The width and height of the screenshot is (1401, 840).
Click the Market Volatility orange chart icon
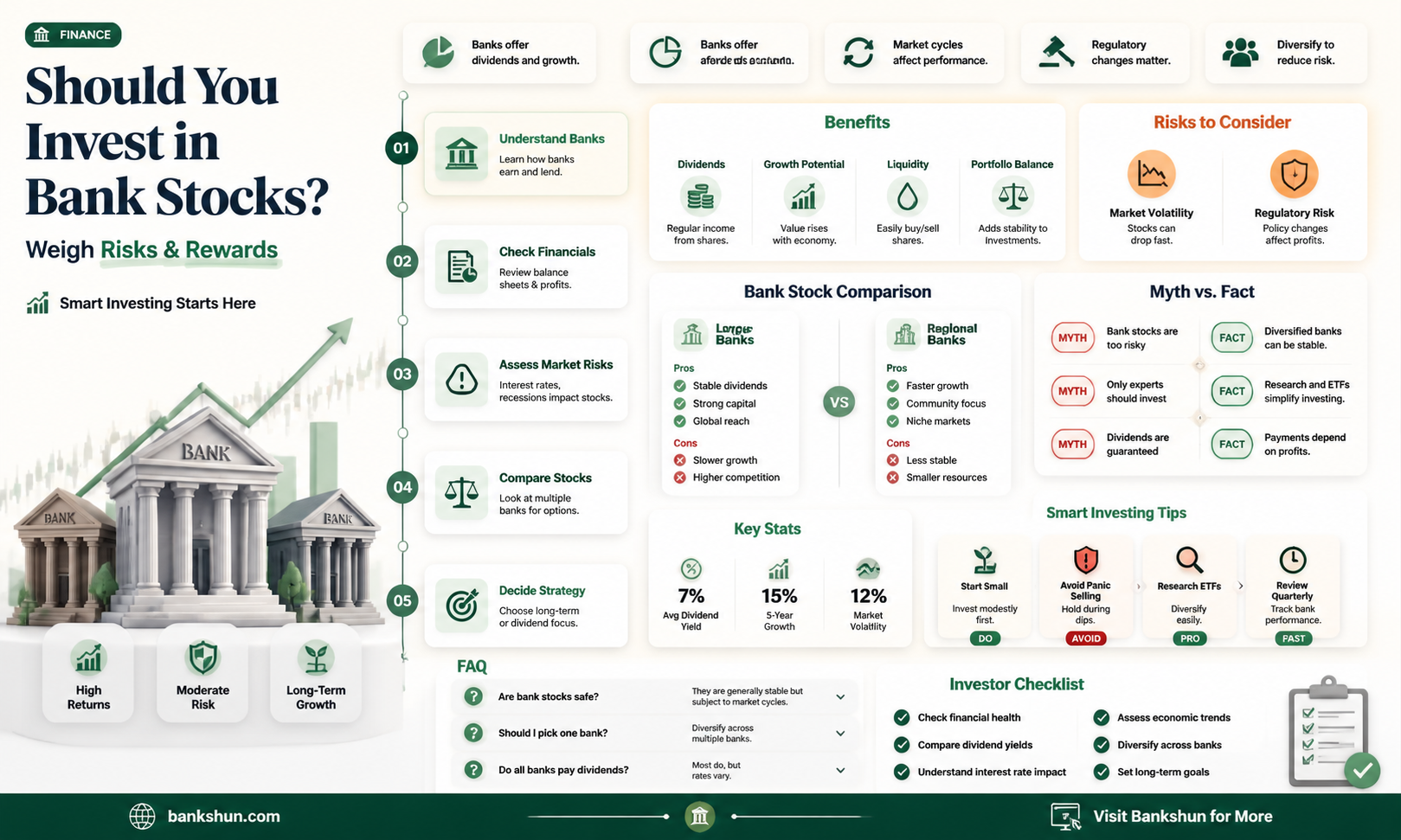click(1151, 174)
